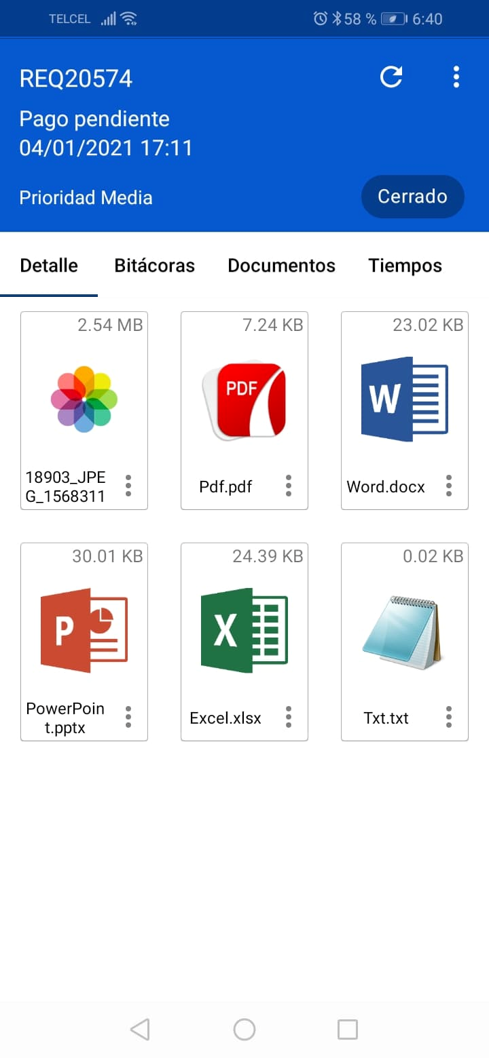Screen dimensions: 489x1058
Task: Tap the Bluetooth icon in status bar
Action: click(x=337, y=19)
